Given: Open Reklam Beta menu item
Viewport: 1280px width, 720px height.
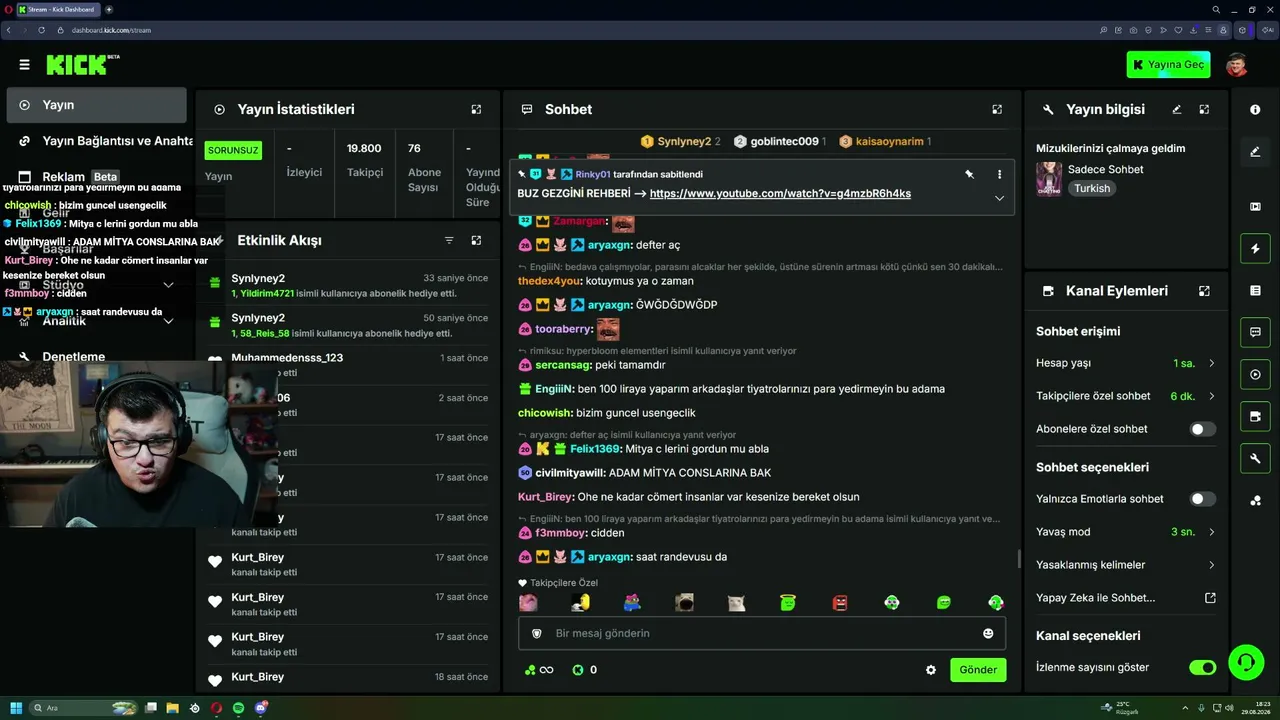Looking at the screenshot, I should tap(96, 177).
